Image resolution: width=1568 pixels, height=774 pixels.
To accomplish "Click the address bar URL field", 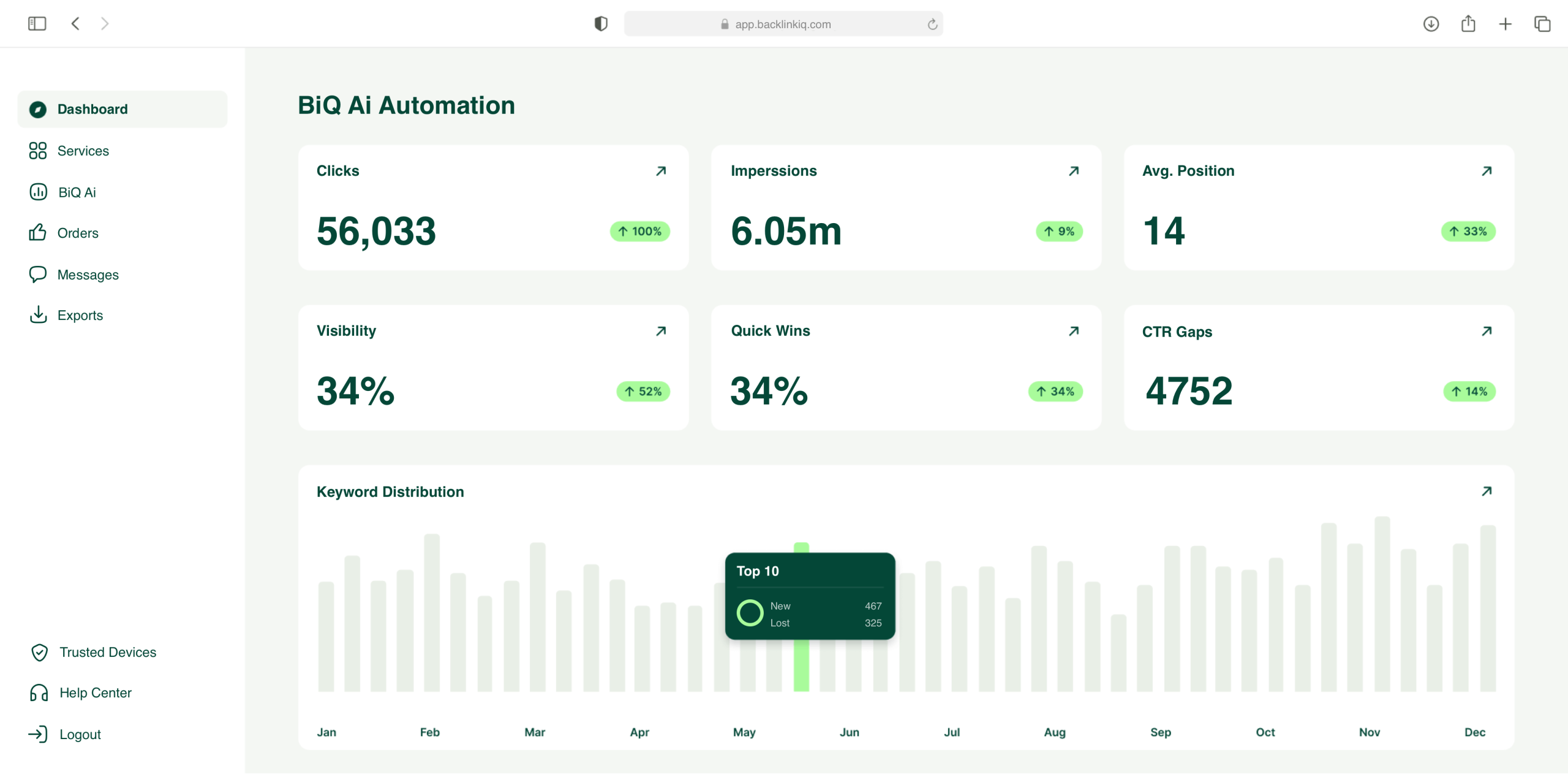I will 783,25.
